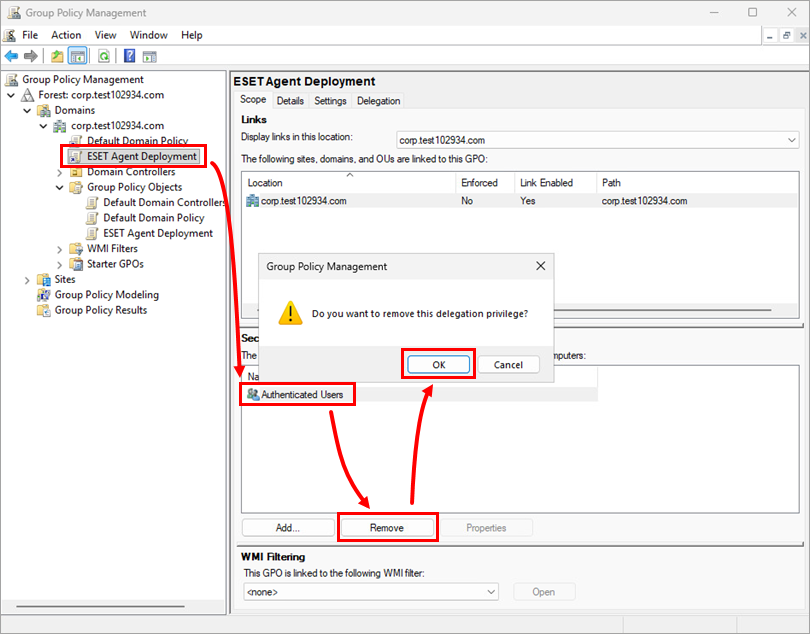The image size is (810, 634).
Task: Expand the Sites tree node
Action: [27, 280]
